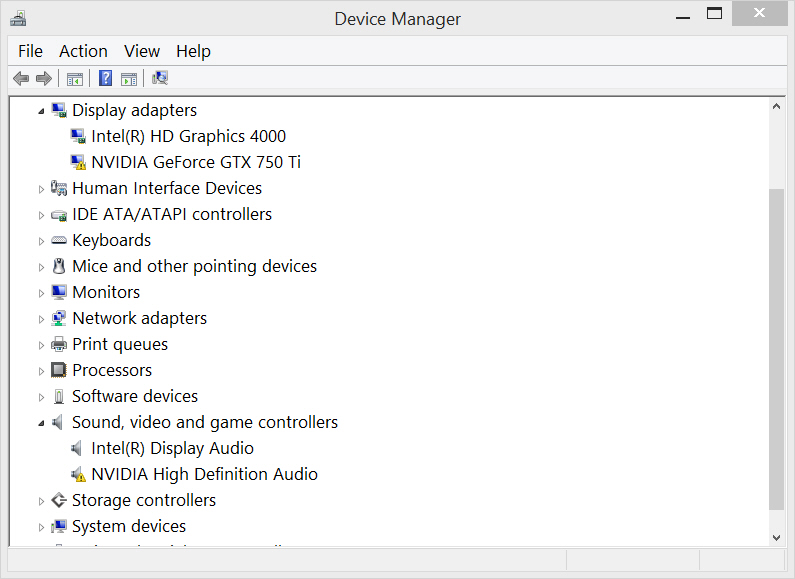
Task: Close the Device Manager window
Action: click(759, 14)
